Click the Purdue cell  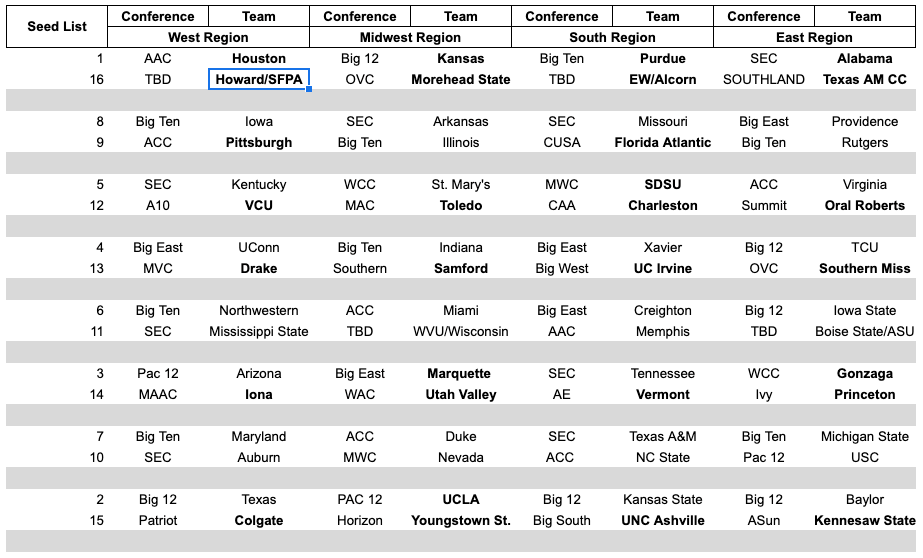click(x=663, y=59)
